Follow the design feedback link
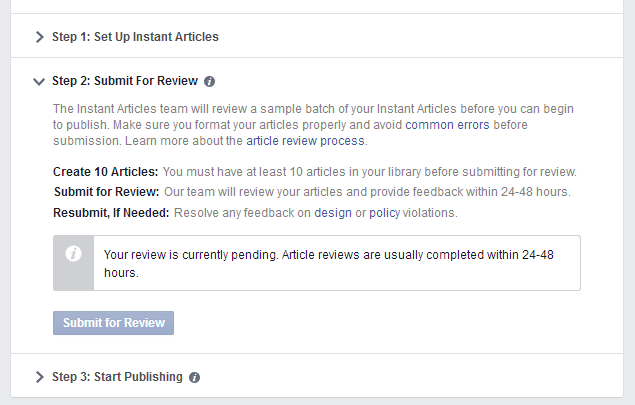635x405 pixels. [333, 213]
